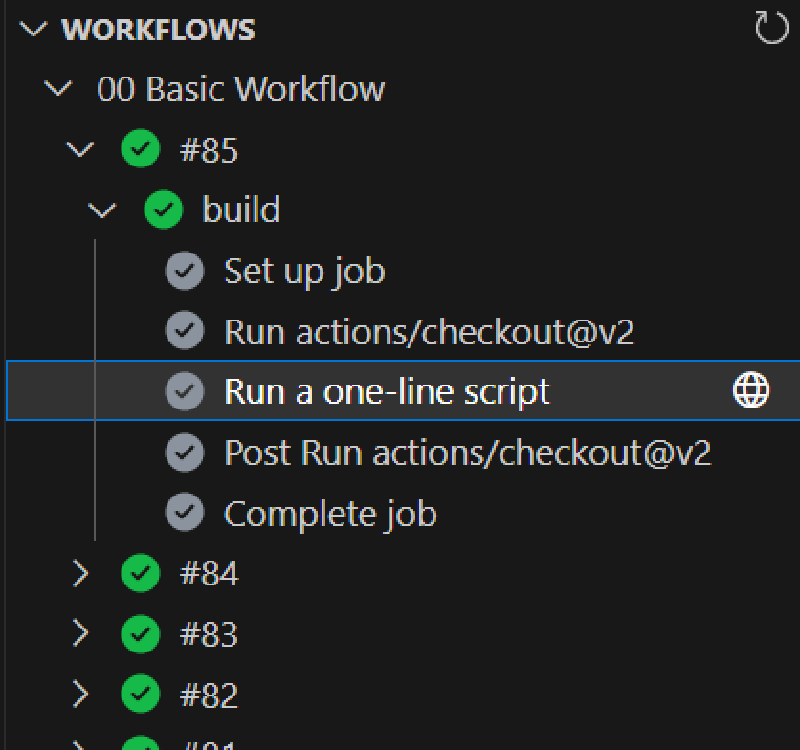Expand run #82 chevron
This screenshot has width=800, height=750.
point(80,694)
